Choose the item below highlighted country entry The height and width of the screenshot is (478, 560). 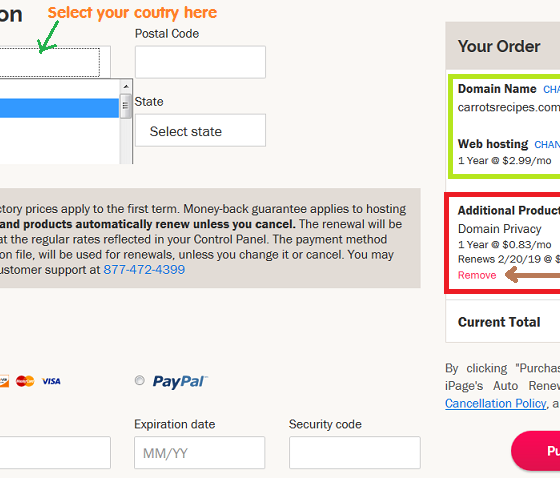click(59, 127)
